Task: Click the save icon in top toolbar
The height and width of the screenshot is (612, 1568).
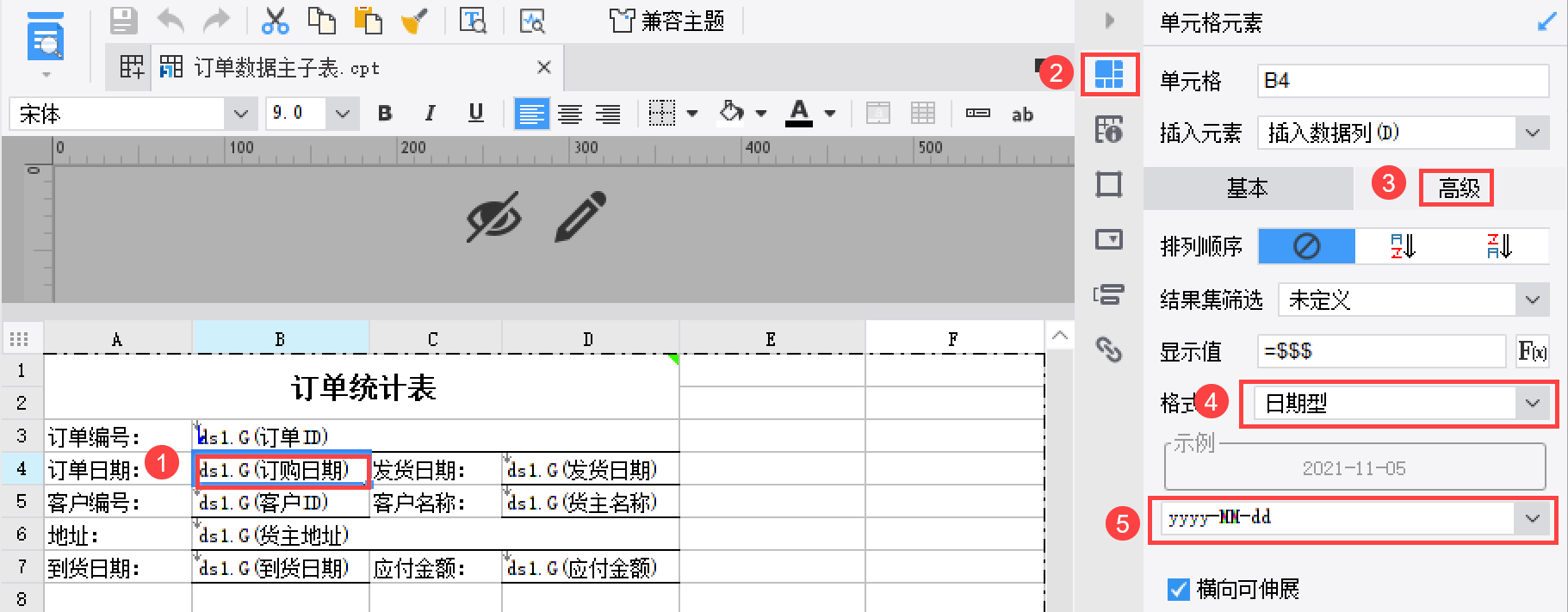Action: click(124, 20)
